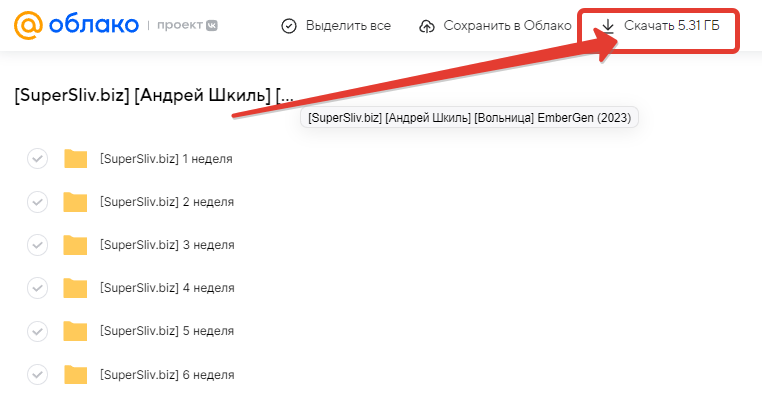
Task: Tick the checkbox for 6 неделя folder
Action: [x=37, y=375]
